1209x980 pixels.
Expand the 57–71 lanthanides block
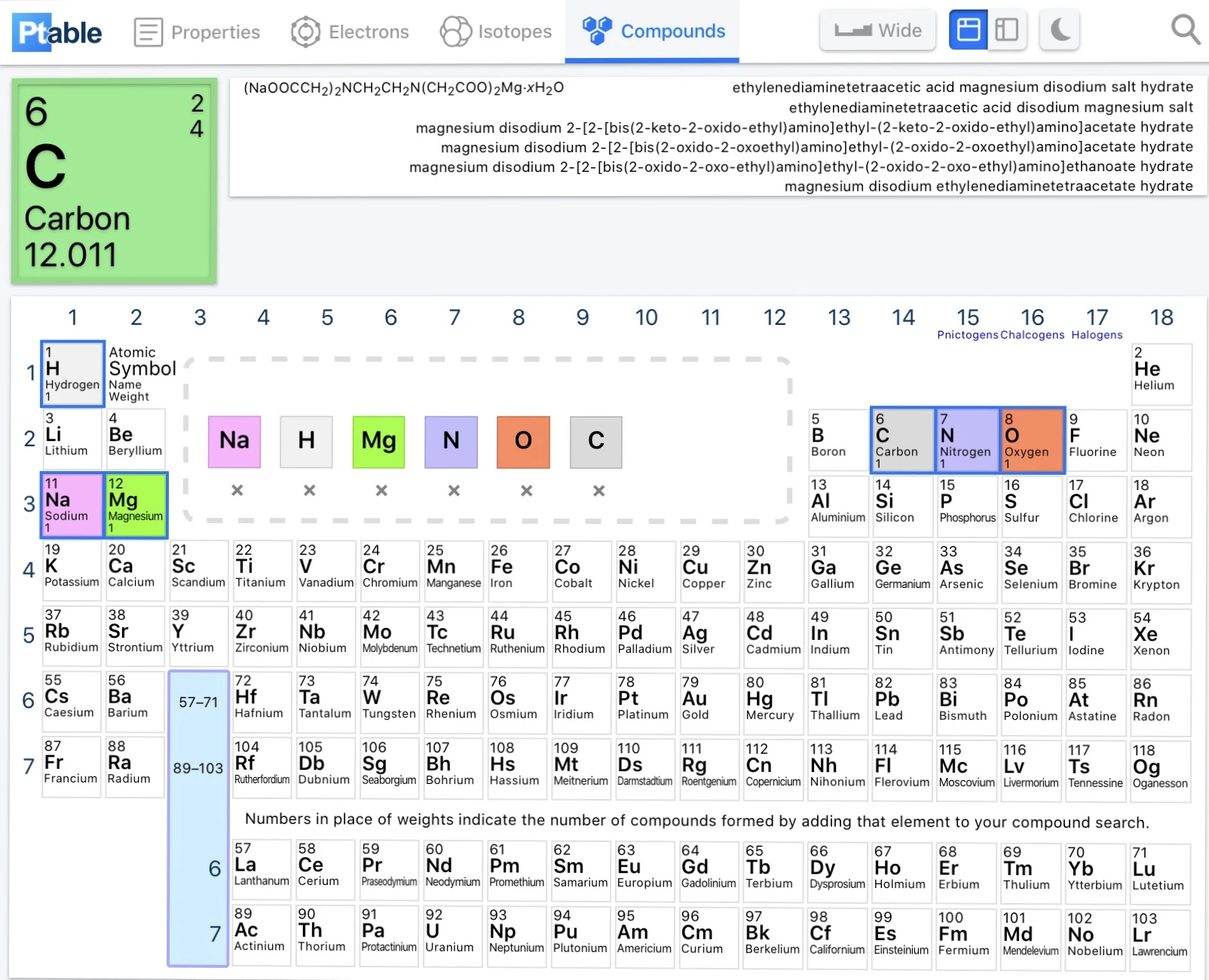[198, 703]
